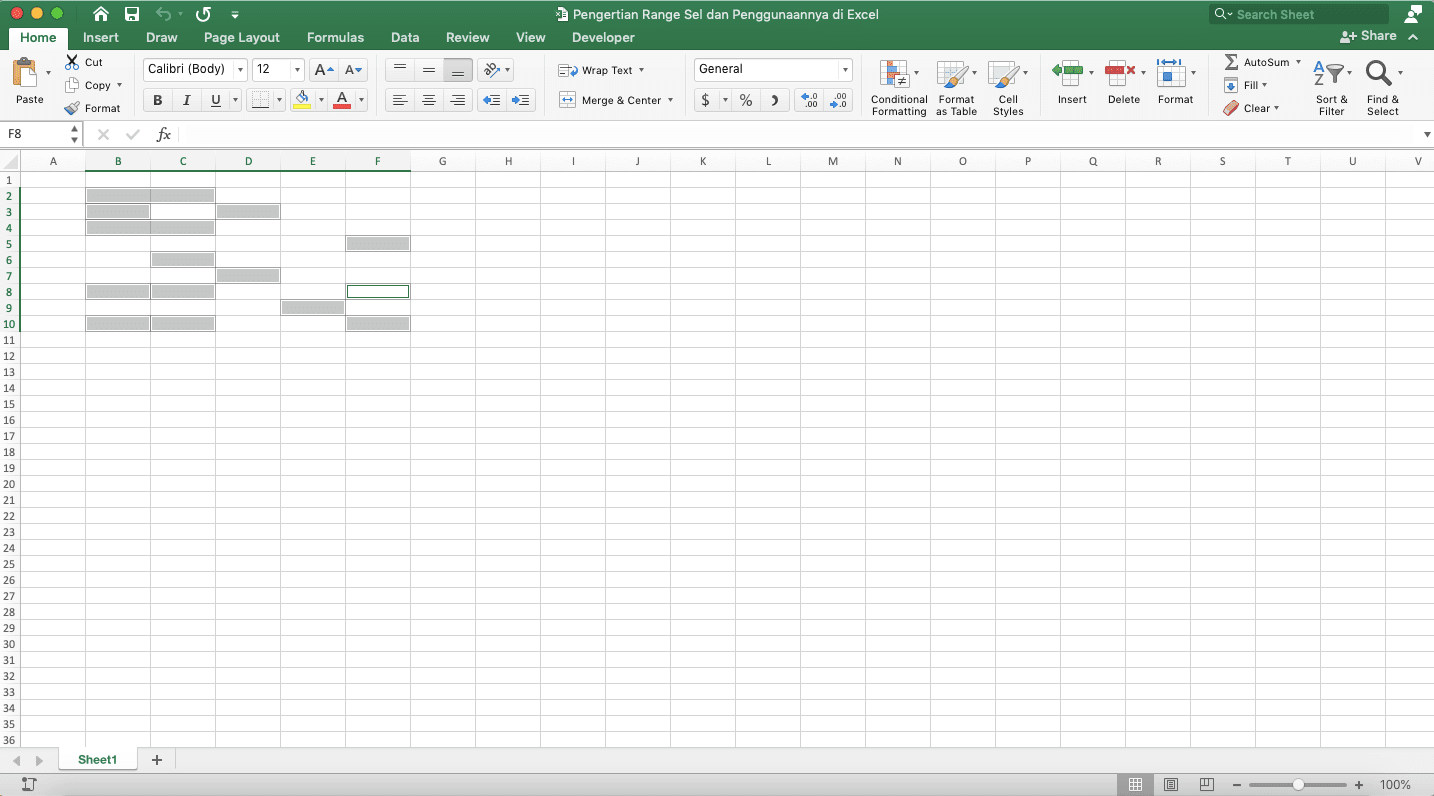Toggle Bold formatting
1434x796 pixels.
click(157, 100)
